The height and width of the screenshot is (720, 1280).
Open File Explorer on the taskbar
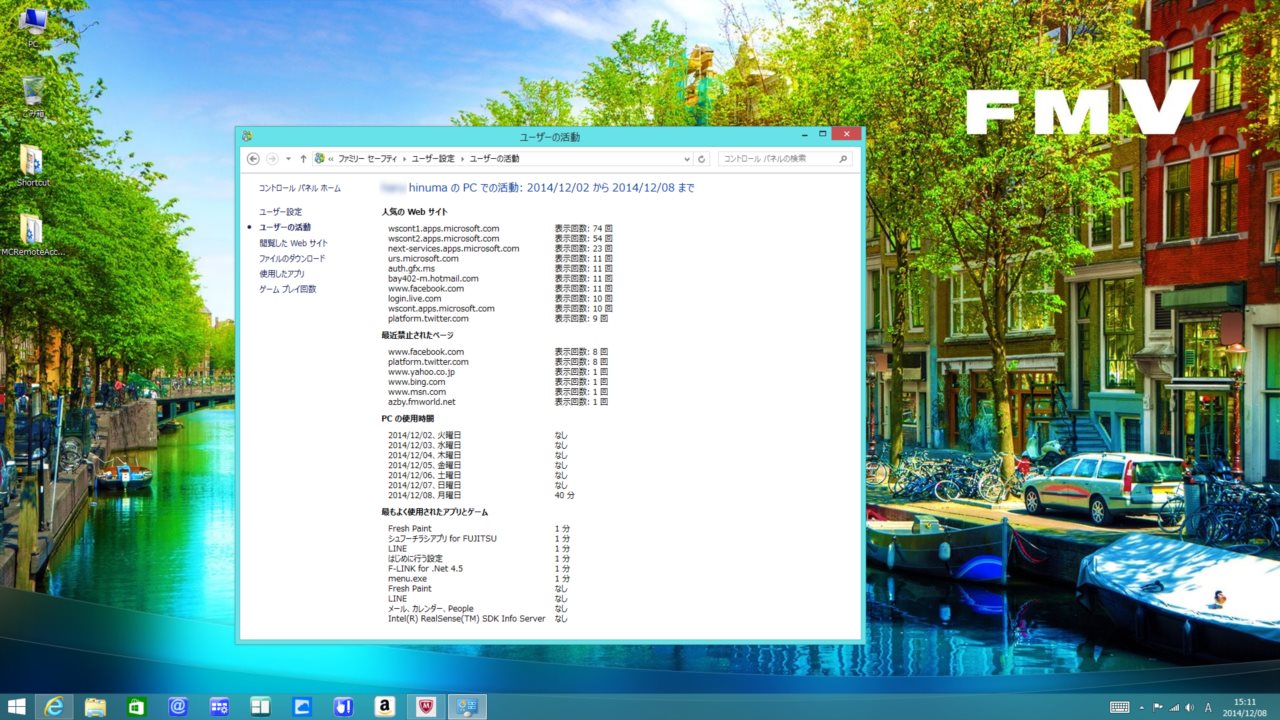click(95, 707)
